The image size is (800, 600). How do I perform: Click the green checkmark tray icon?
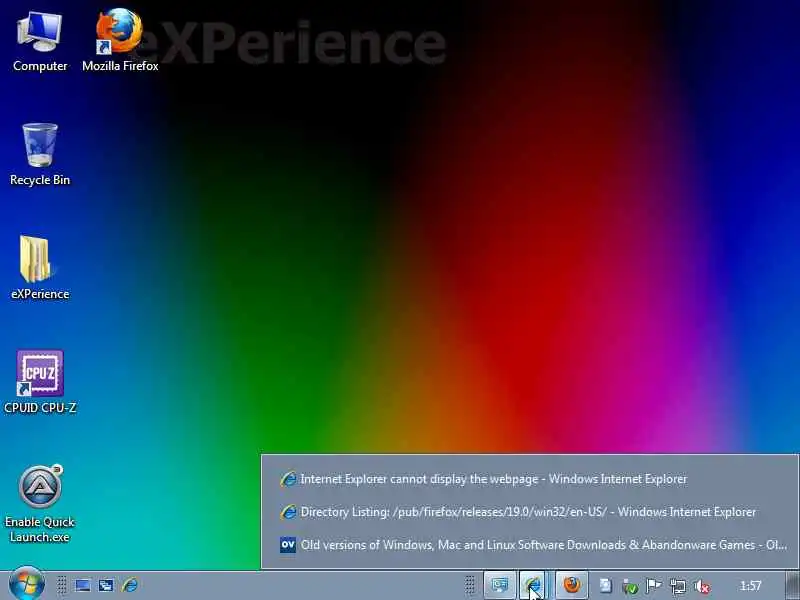(x=631, y=587)
